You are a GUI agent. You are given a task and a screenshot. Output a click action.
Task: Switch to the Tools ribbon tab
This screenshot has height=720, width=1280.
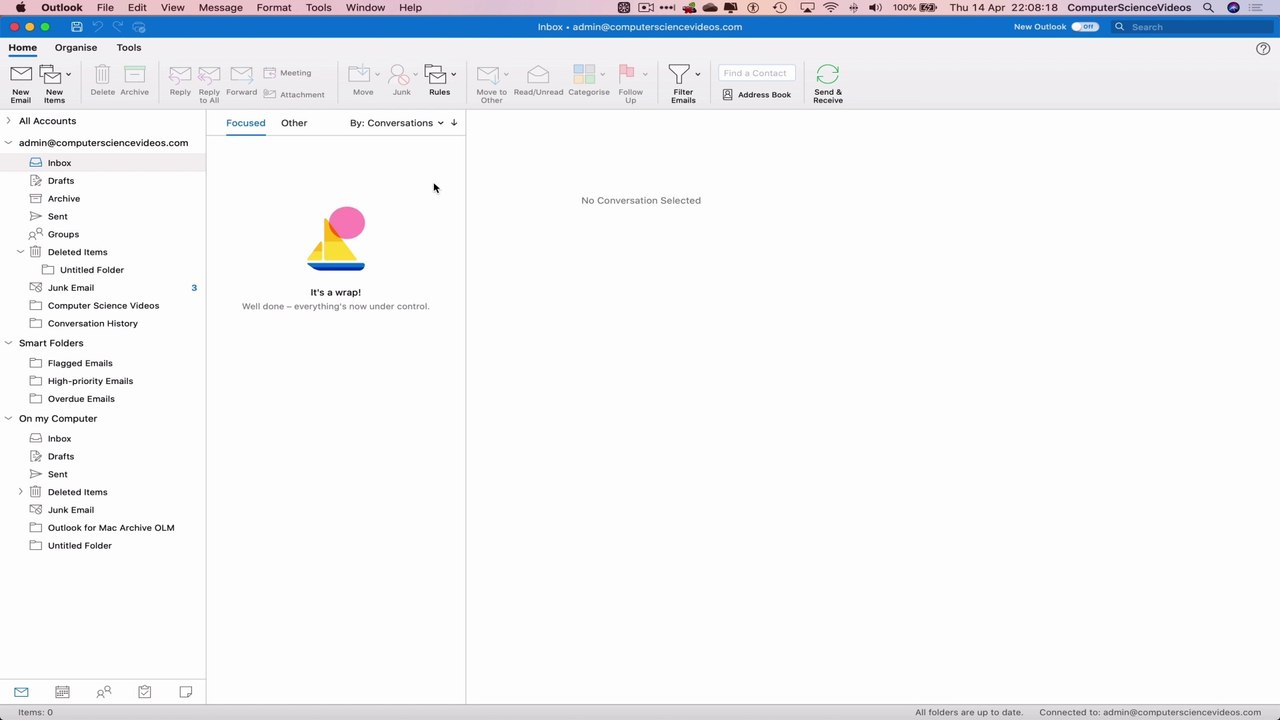(x=129, y=47)
